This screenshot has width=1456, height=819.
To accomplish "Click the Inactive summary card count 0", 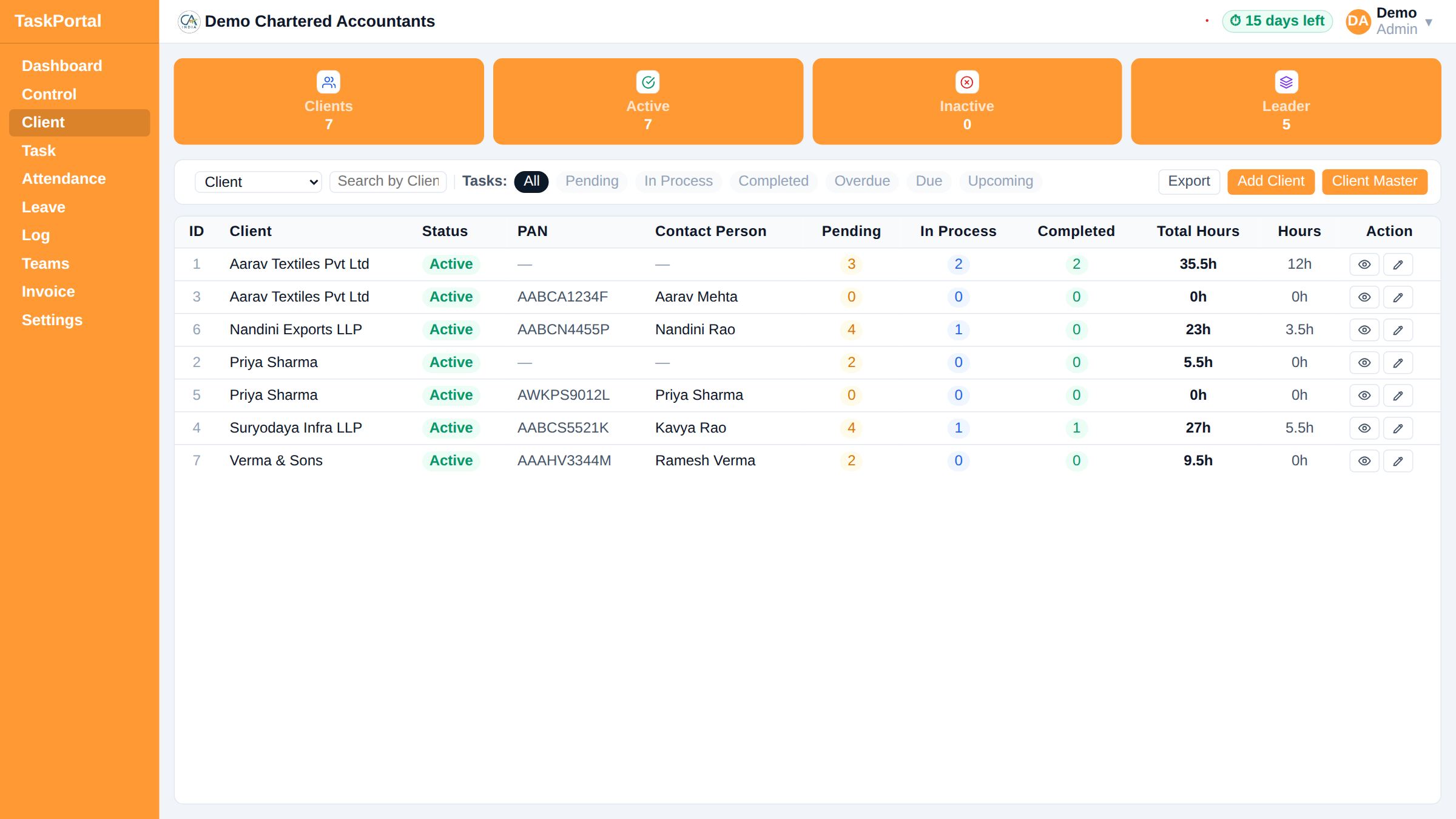I will tap(967, 125).
